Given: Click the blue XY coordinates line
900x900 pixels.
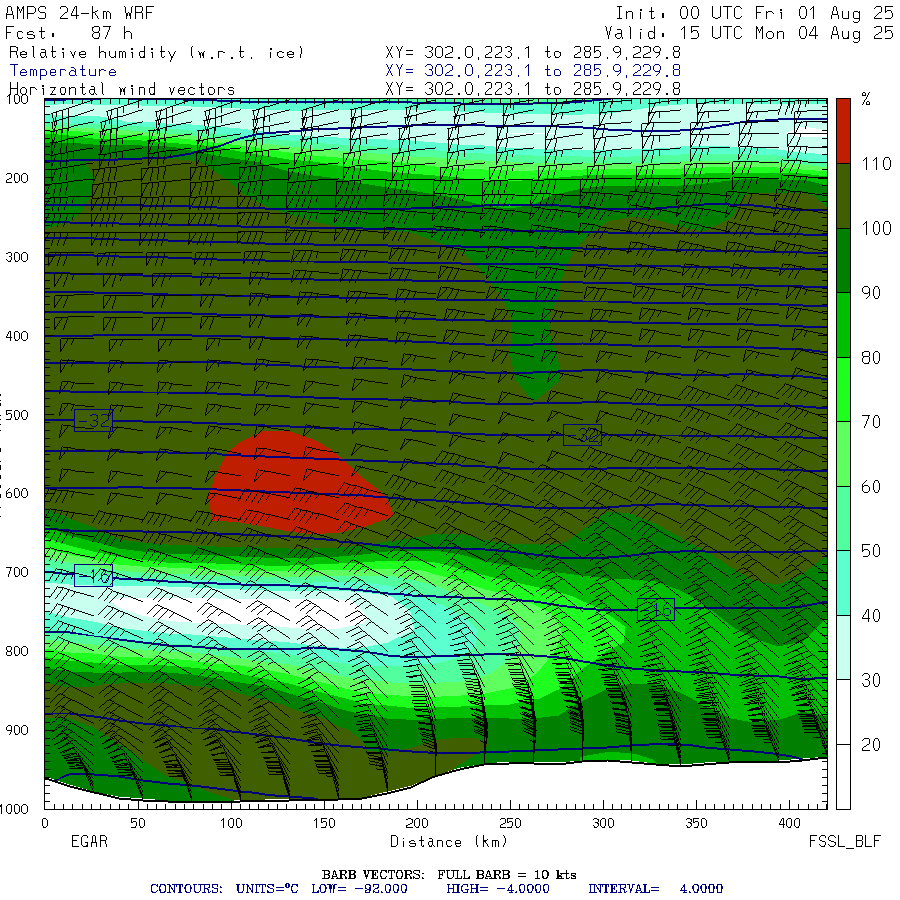Looking at the screenshot, I should (x=533, y=71).
